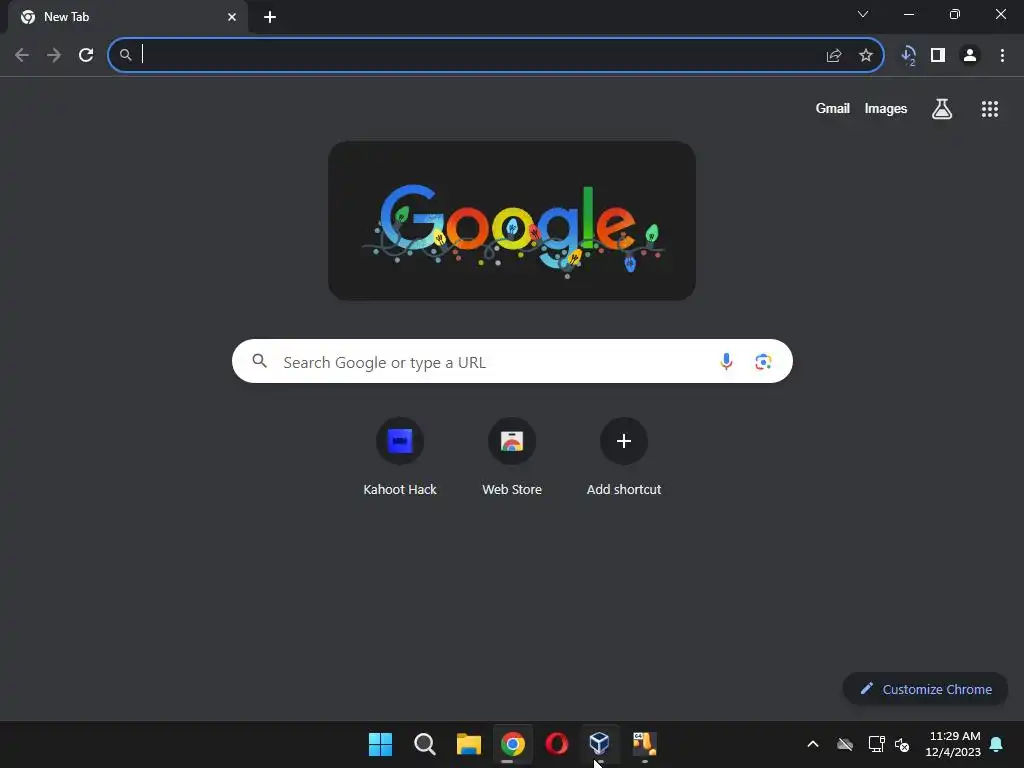Reload the page with the refresh icon

tap(86, 56)
